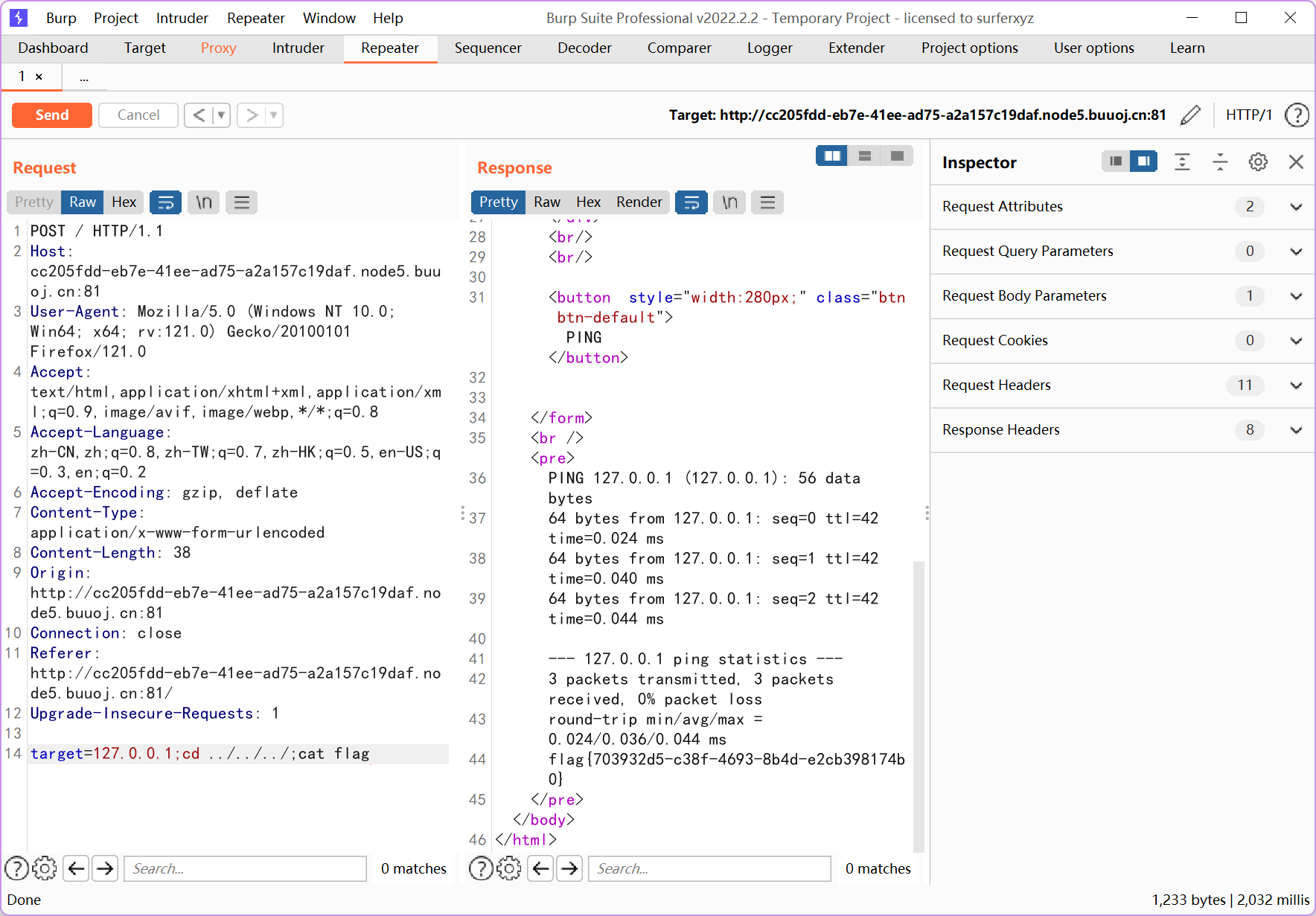The width and height of the screenshot is (1316, 916).
Task: Select Inspector right-side layout option
Action: (x=1143, y=161)
